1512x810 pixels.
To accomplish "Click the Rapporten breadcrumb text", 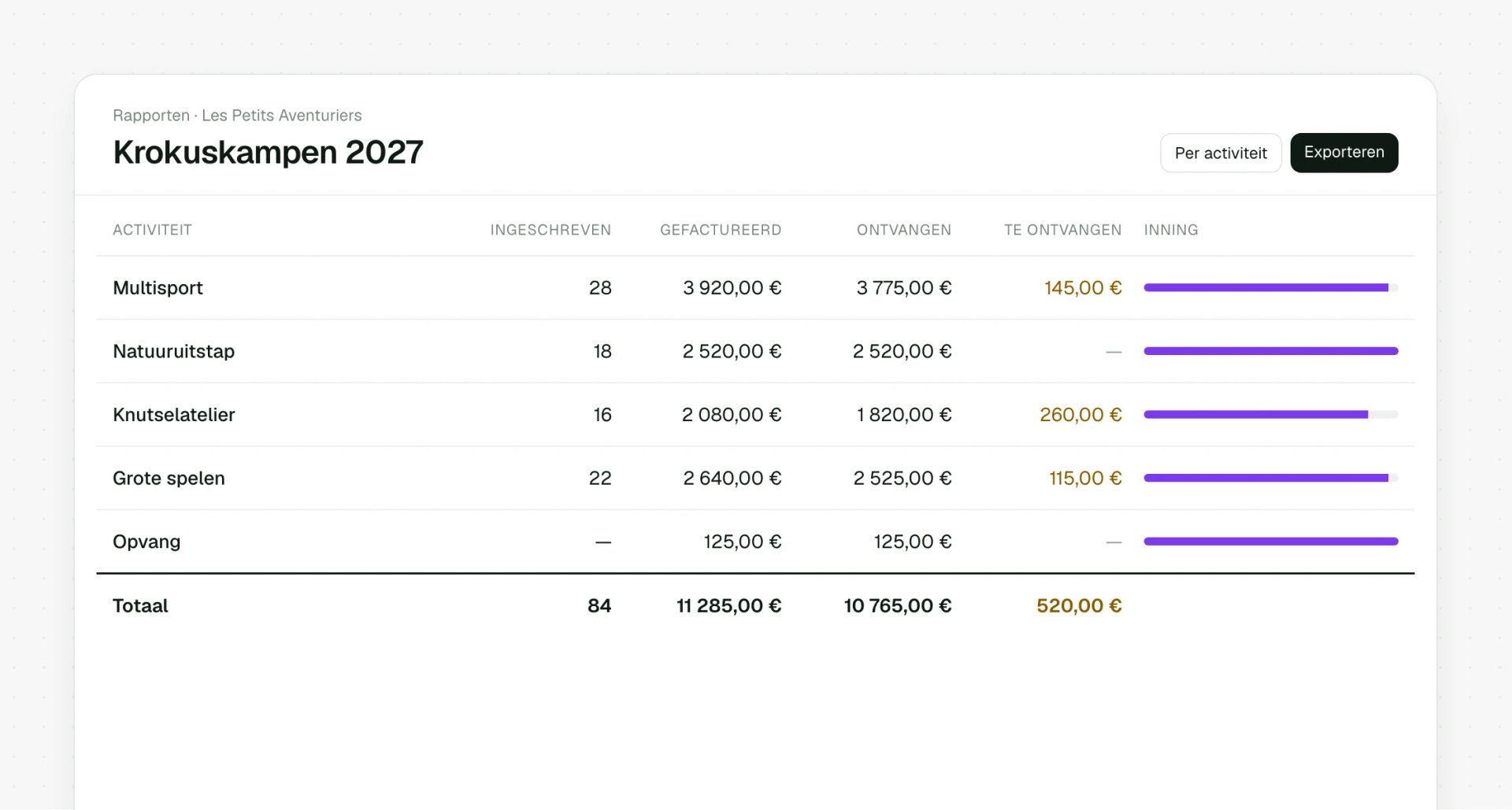I will [x=151, y=116].
